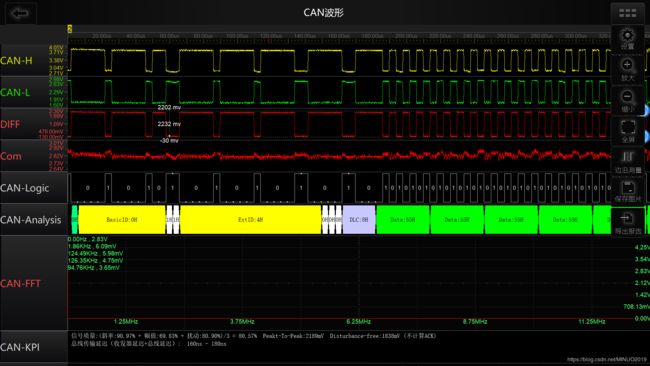Viewport: 650px width, 366px height.
Task: Click the Peak-To-Peak value in CAN-KPI
Action: click(293, 336)
